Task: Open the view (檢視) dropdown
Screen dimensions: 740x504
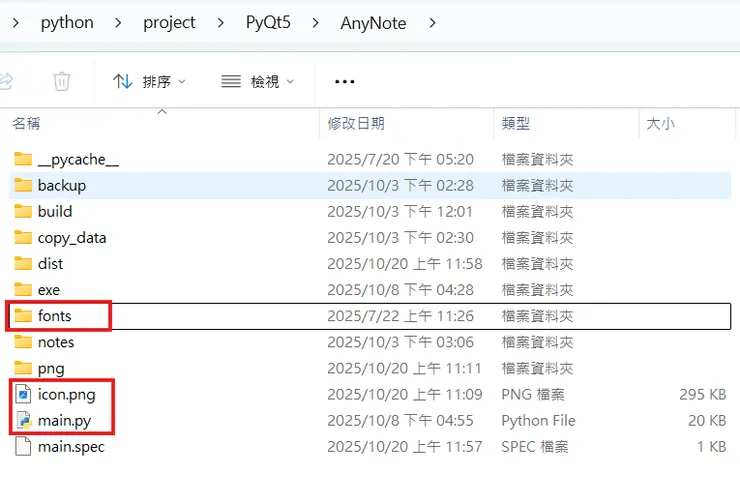Action: (x=258, y=82)
